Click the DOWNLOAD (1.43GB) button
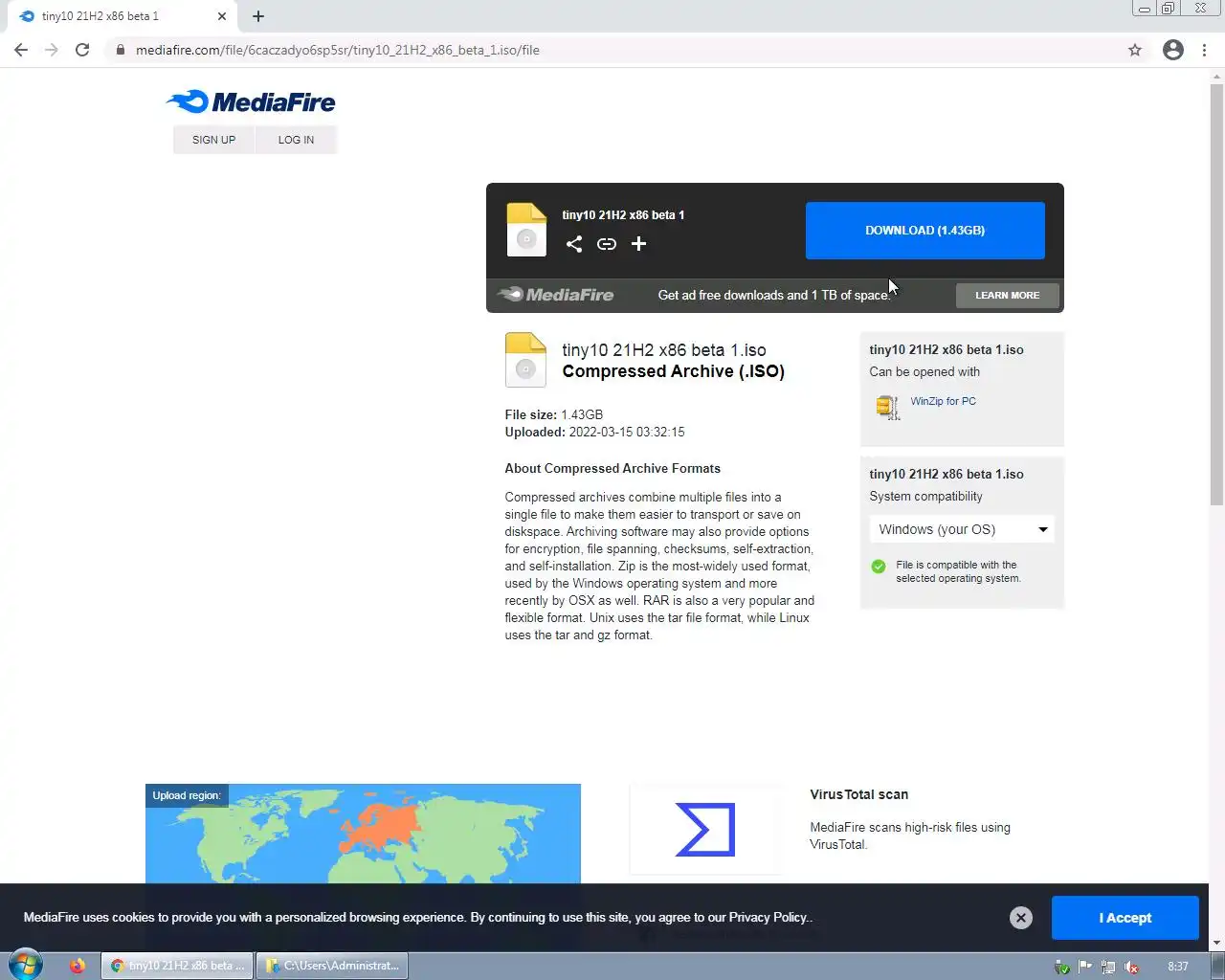Screen dimensions: 1225x980 [x=924, y=231]
